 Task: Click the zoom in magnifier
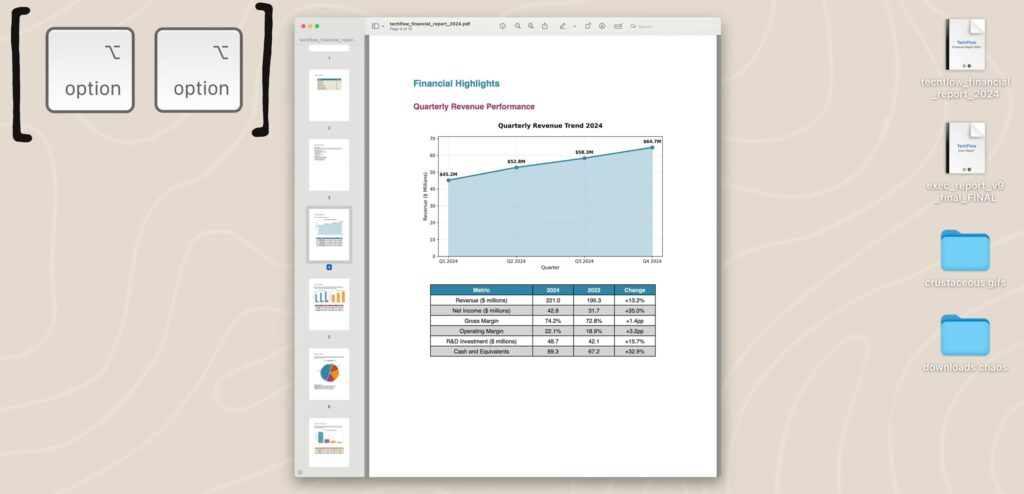531,25
